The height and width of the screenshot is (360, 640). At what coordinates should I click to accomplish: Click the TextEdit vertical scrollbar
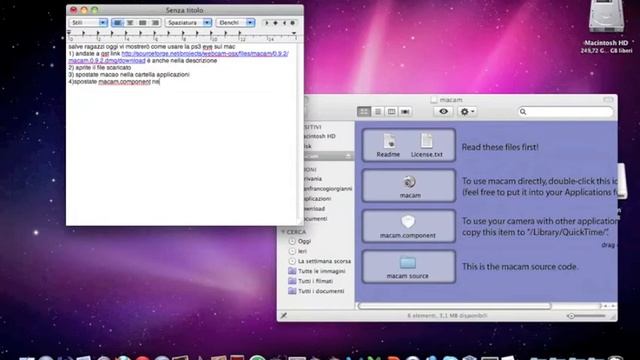pyautogui.click(x=301, y=131)
